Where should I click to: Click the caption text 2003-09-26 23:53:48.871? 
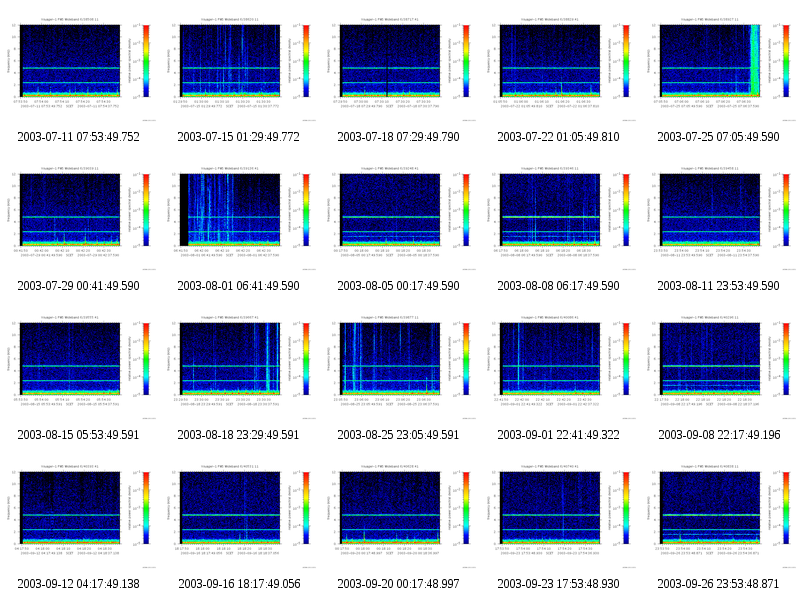click(718, 584)
